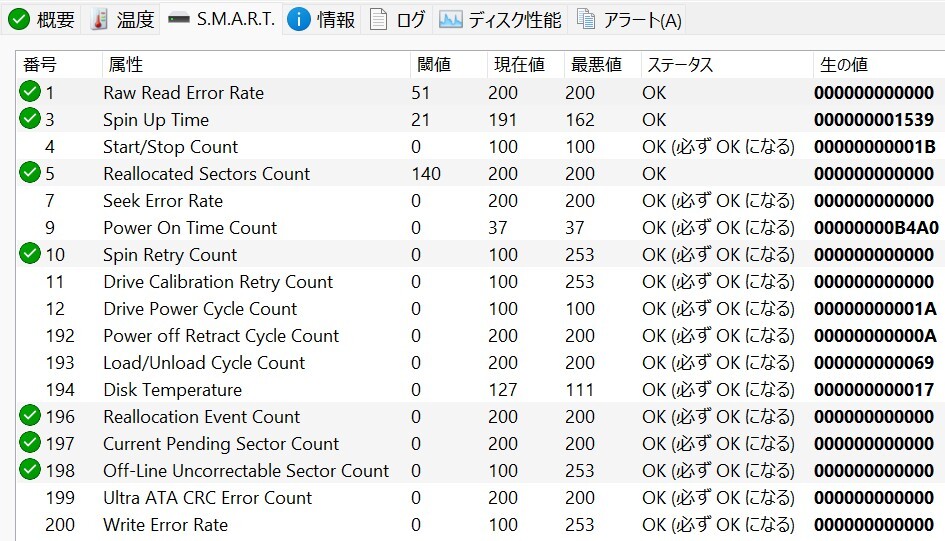Click the 生の値 column header

(x=843, y=65)
